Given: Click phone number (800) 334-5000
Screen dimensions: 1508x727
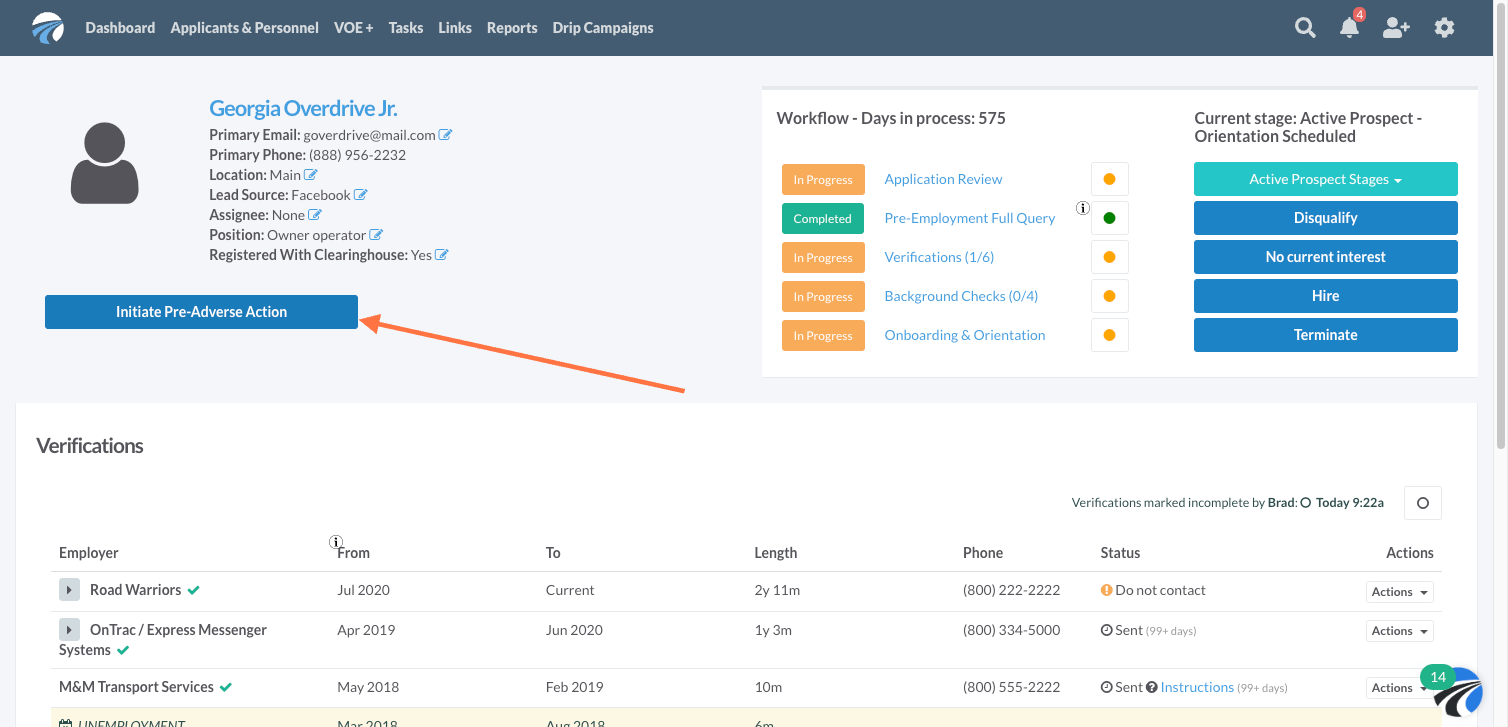Looking at the screenshot, I should click(1011, 630).
